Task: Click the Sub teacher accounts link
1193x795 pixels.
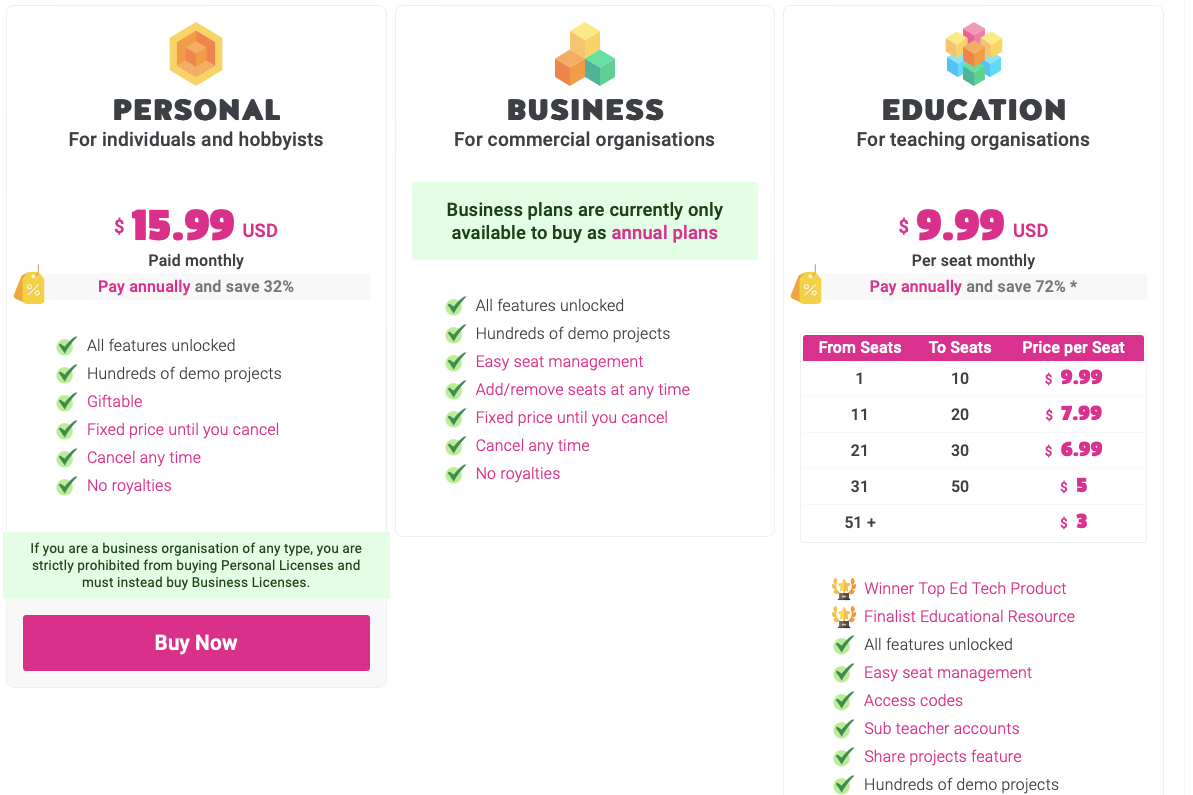Action: (941, 728)
